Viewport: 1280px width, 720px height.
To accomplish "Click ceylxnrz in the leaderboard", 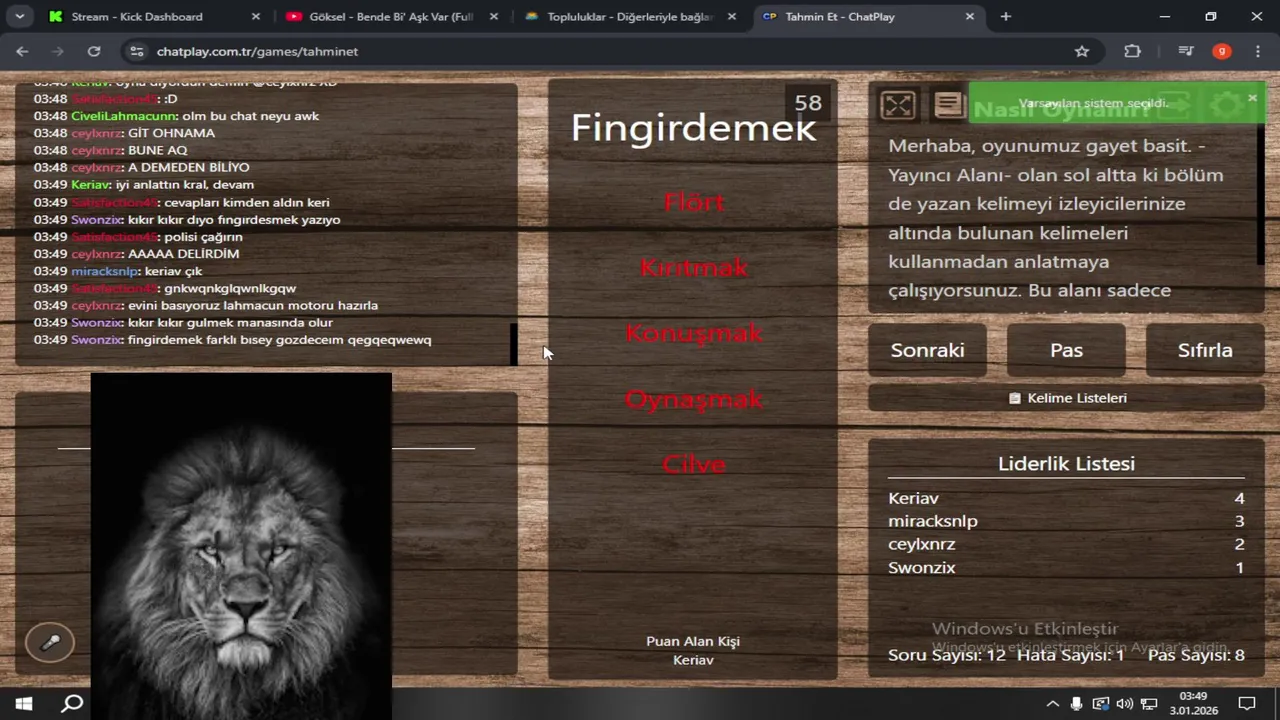I will point(922,544).
